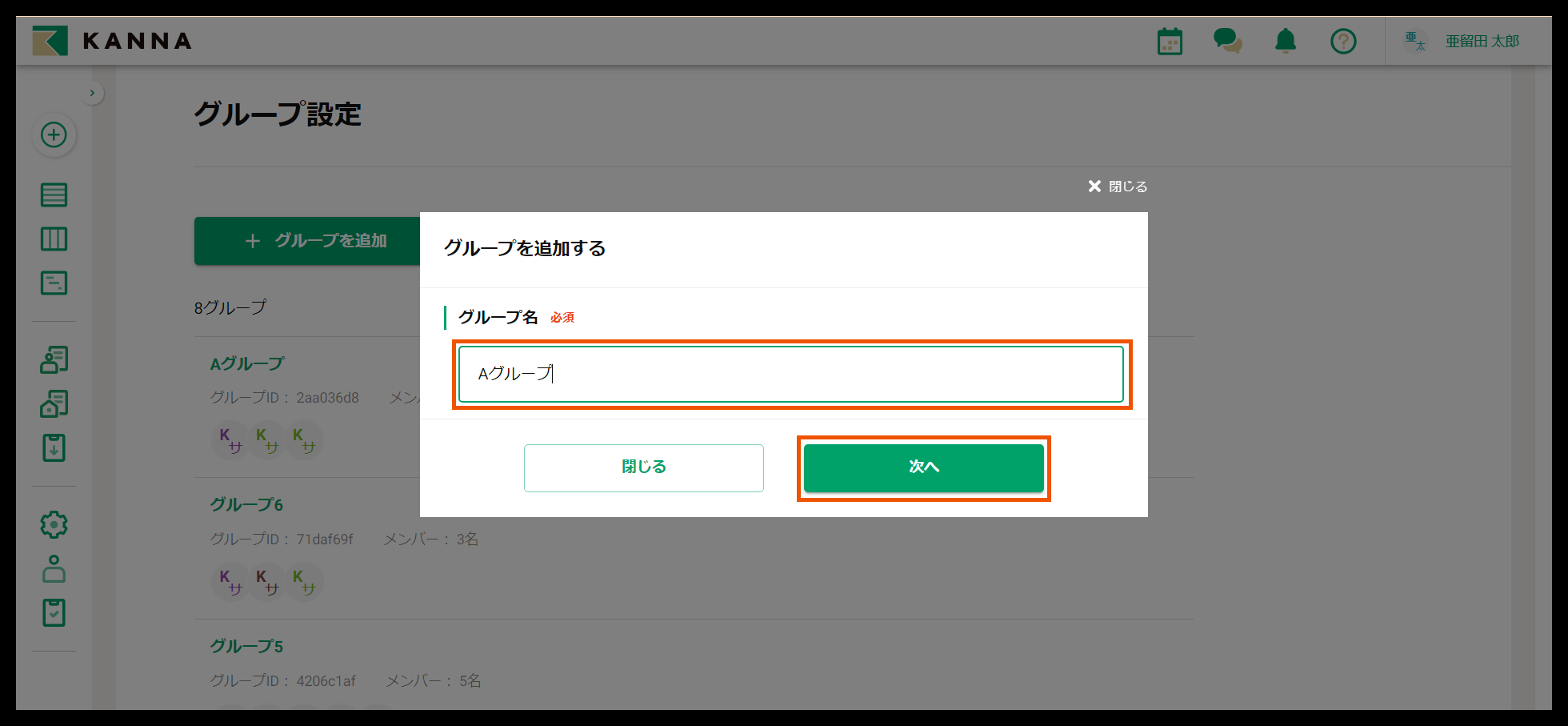The height and width of the screenshot is (726, 1568).
Task: Open the import clipboard icon in the sidebar
Action: click(x=54, y=448)
